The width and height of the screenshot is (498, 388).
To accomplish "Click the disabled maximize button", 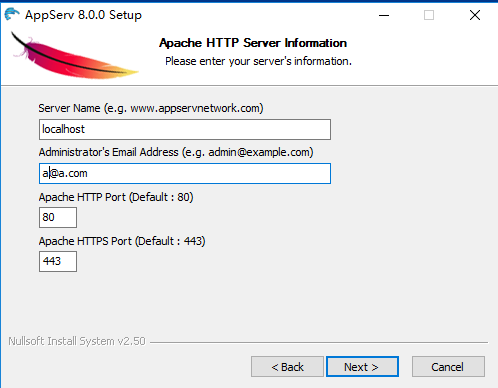I will (429, 15).
